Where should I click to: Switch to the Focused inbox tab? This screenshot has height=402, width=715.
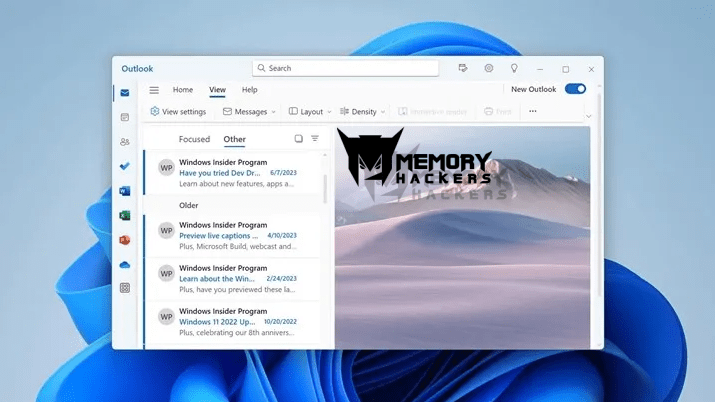pos(194,139)
